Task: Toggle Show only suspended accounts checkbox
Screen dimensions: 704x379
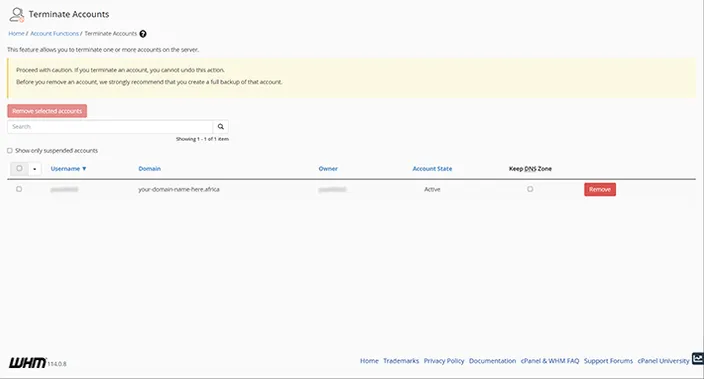Action: (10, 151)
